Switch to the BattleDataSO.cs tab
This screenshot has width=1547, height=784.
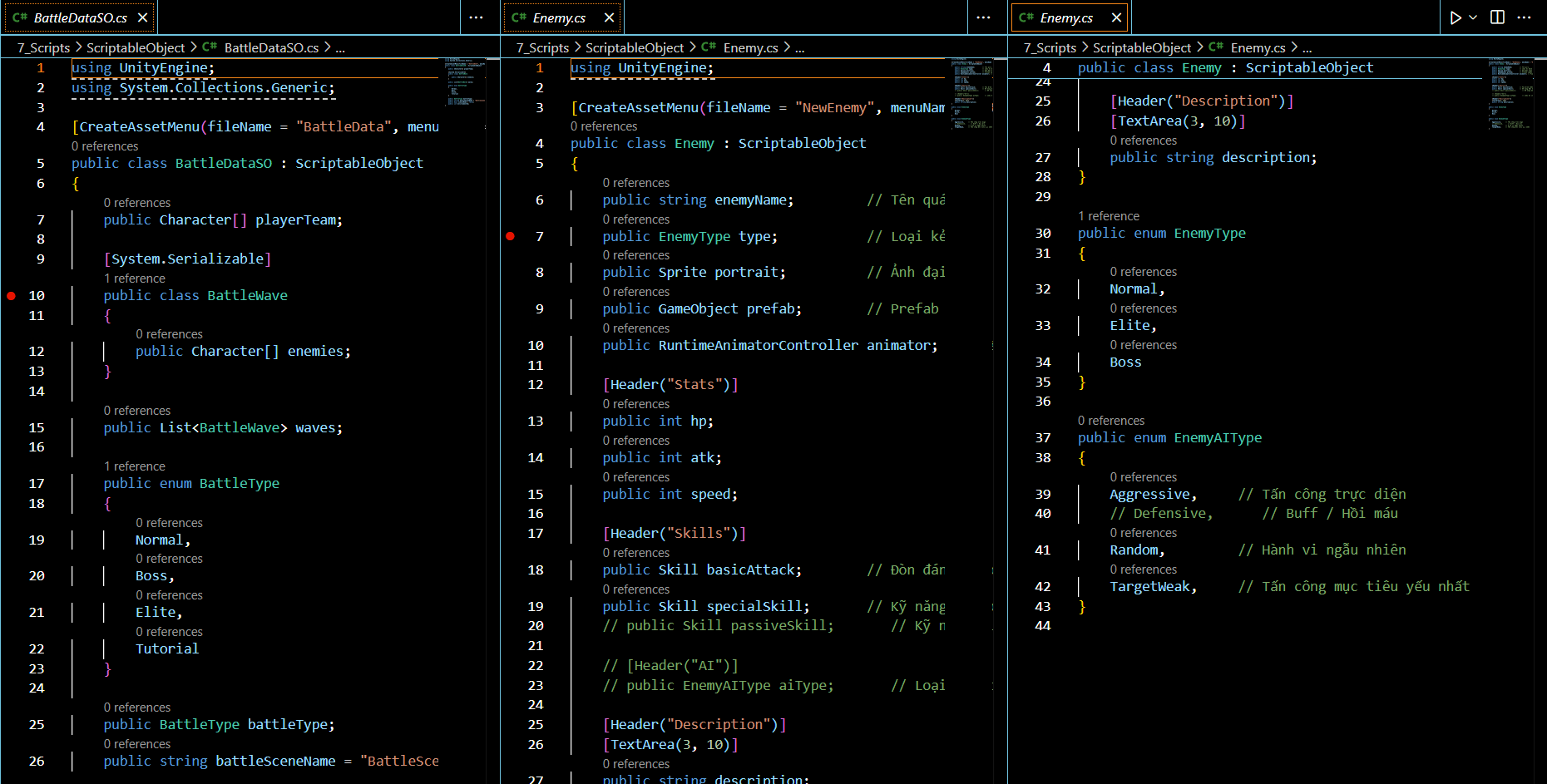[x=80, y=17]
